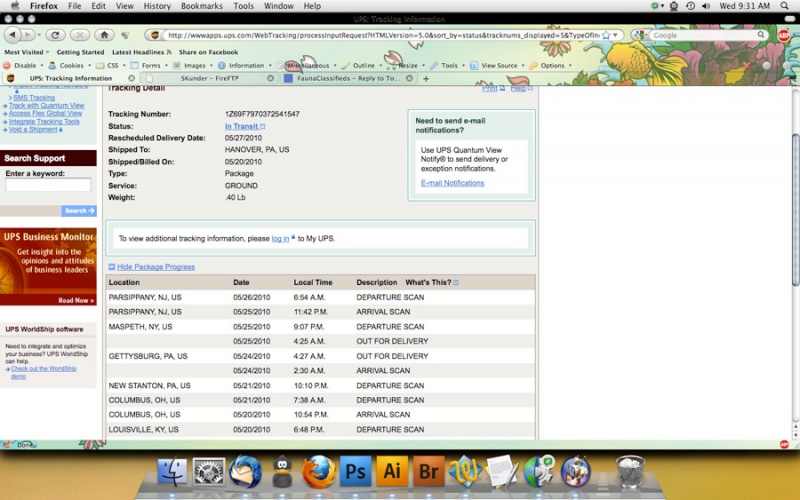Image resolution: width=800 pixels, height=500 pixels.
Task: Open Thunderbird mail from the dock
Action: (x=245, y=472)
